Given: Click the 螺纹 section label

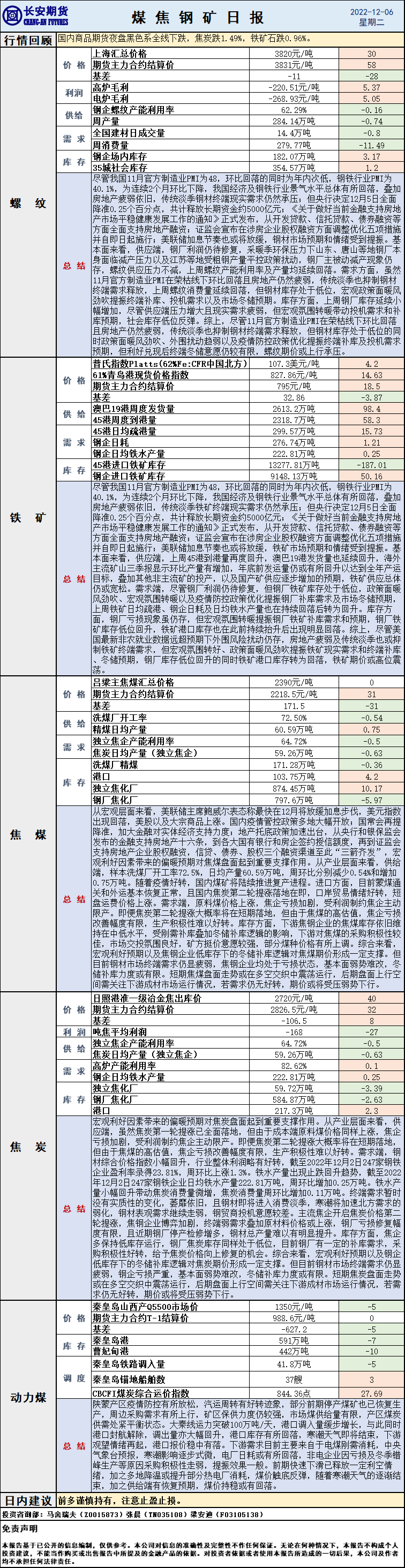Looking at the screenshot, I should click(28, 203).
